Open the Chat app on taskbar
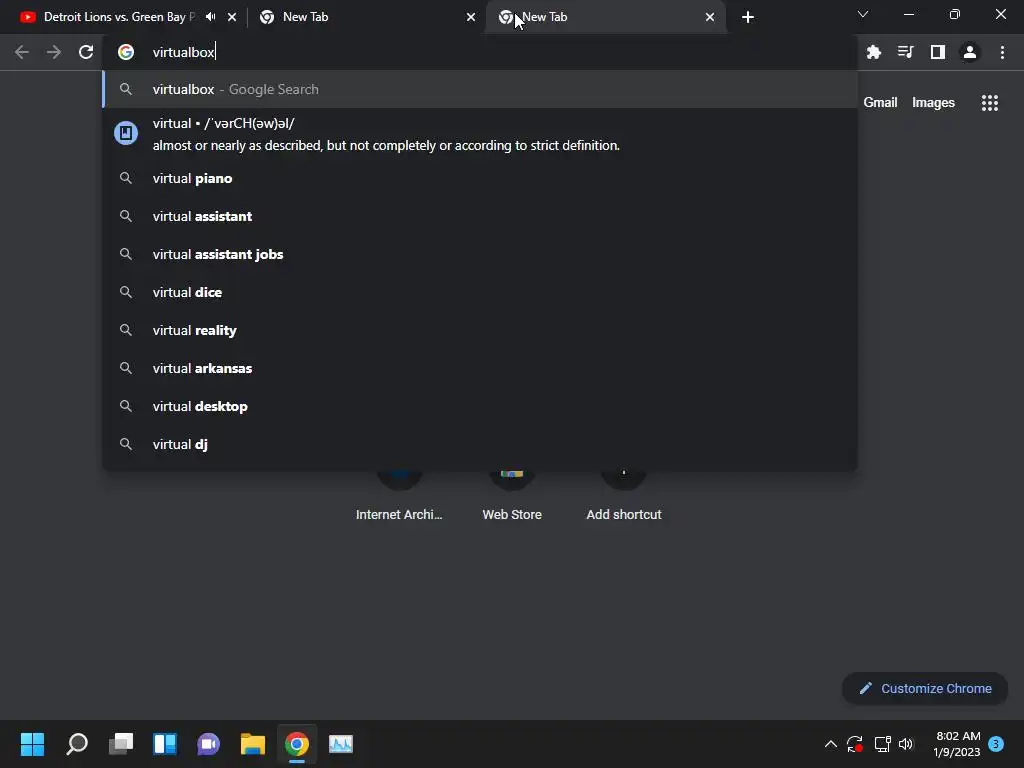 click(x=208, y=744)
